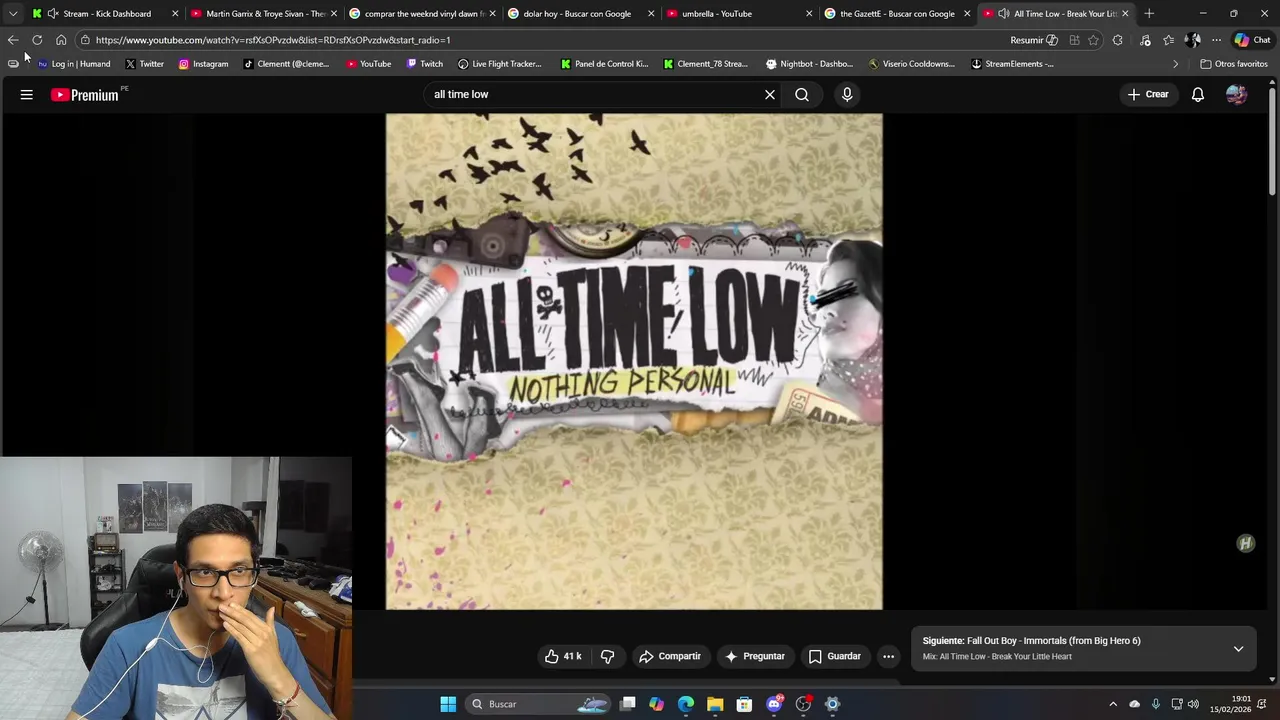
Task: Open the volume control in system tray
Action: [x=1193, y=704]
